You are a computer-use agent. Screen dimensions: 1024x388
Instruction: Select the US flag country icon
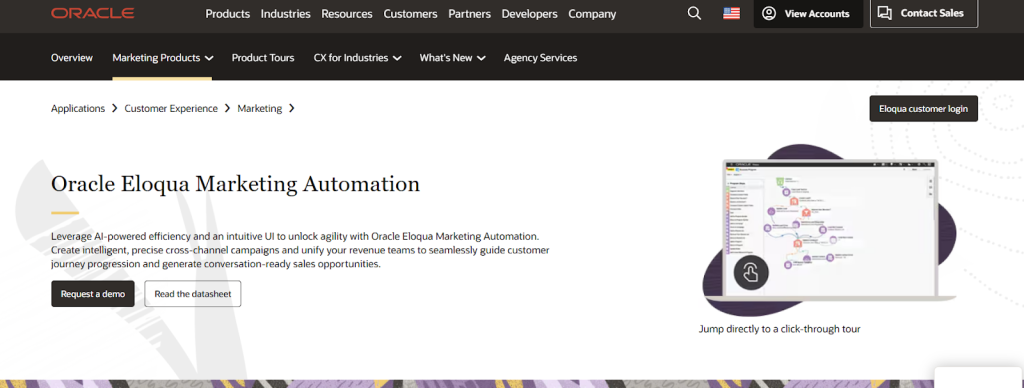click(731, 13)
